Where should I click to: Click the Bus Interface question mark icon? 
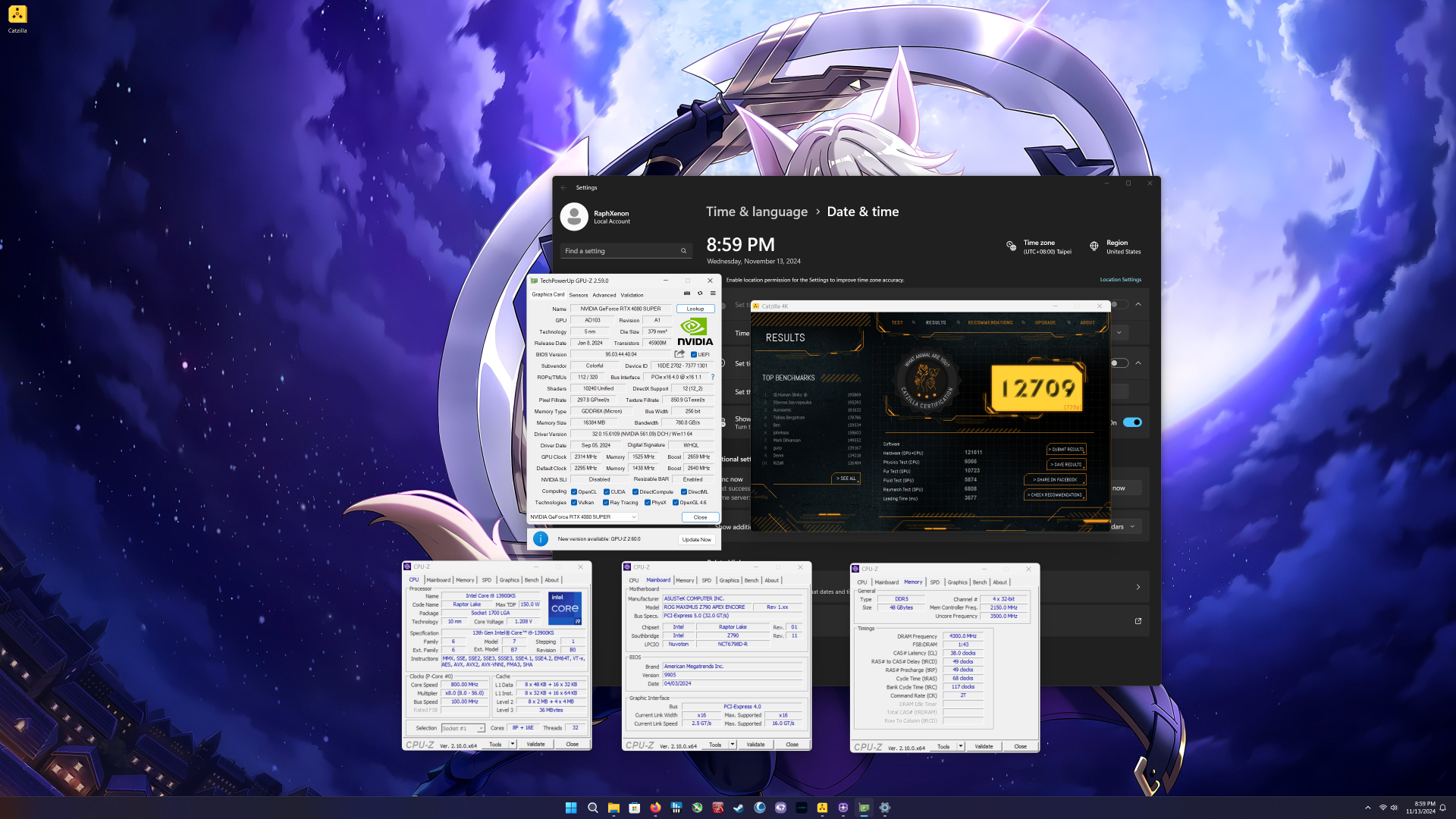(x=713, y=377)
